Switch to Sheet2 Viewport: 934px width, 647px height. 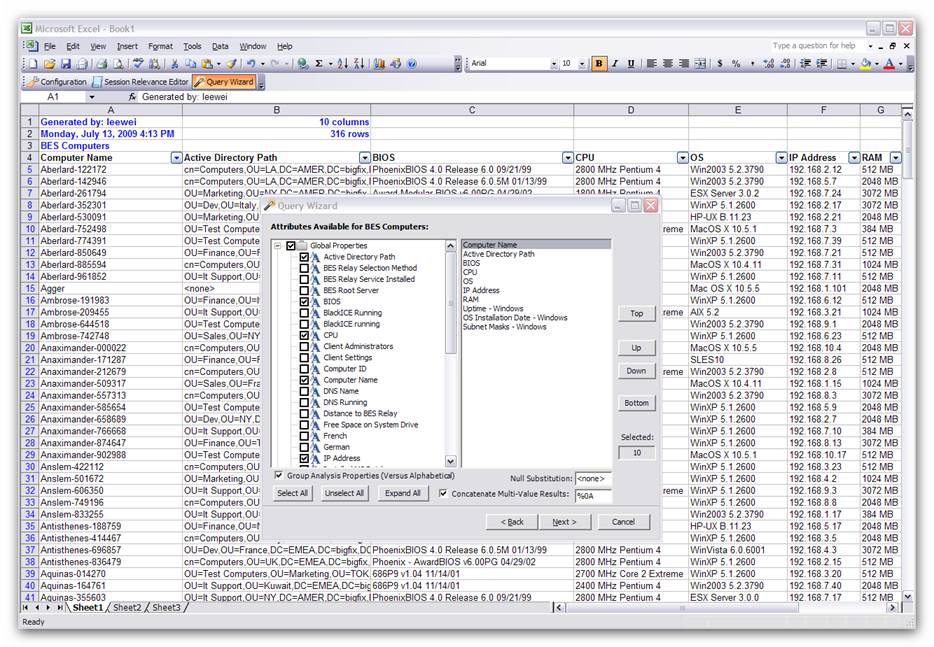(128, 607)
